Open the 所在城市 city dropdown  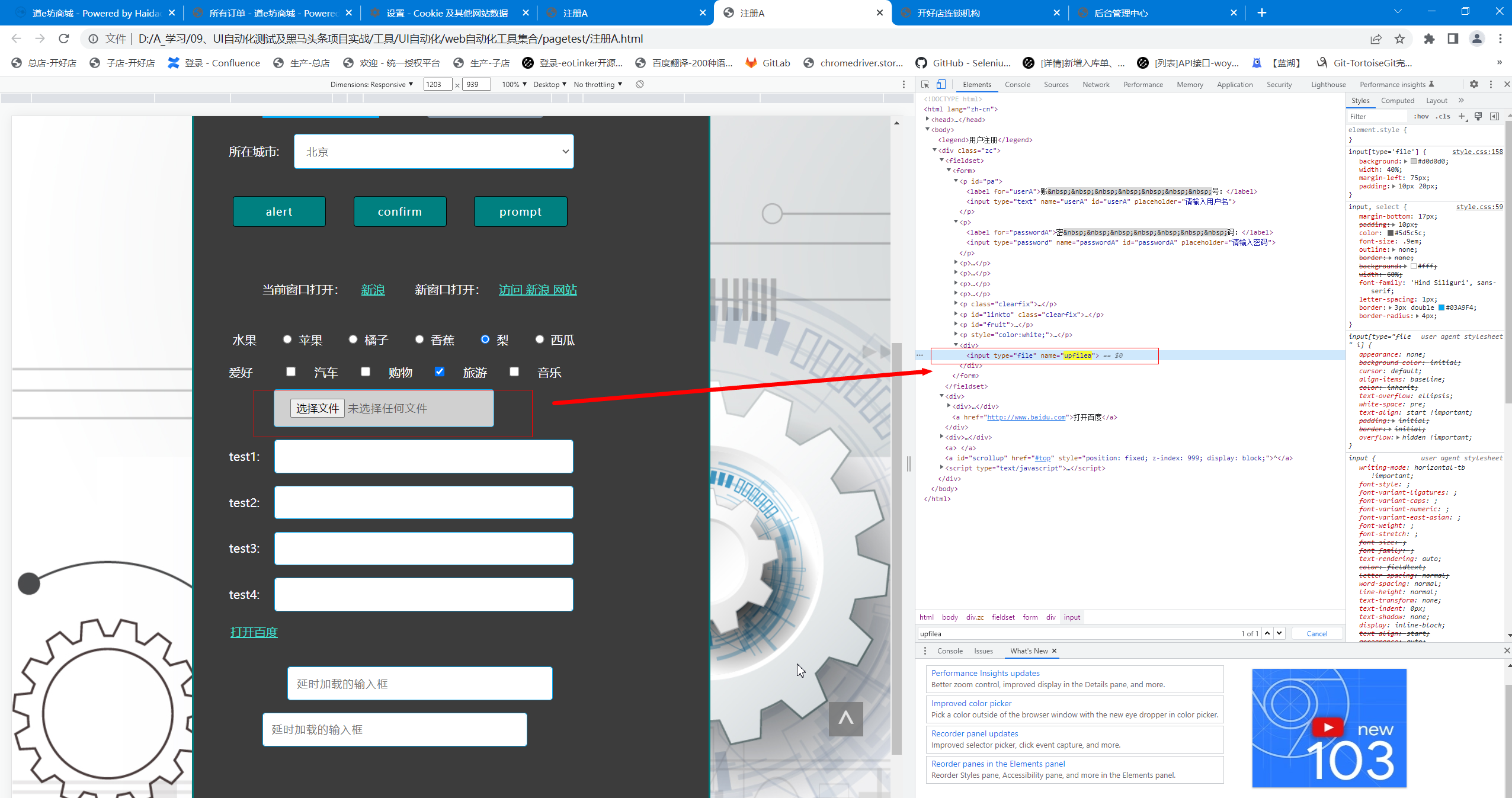click(x=434, y=152)
